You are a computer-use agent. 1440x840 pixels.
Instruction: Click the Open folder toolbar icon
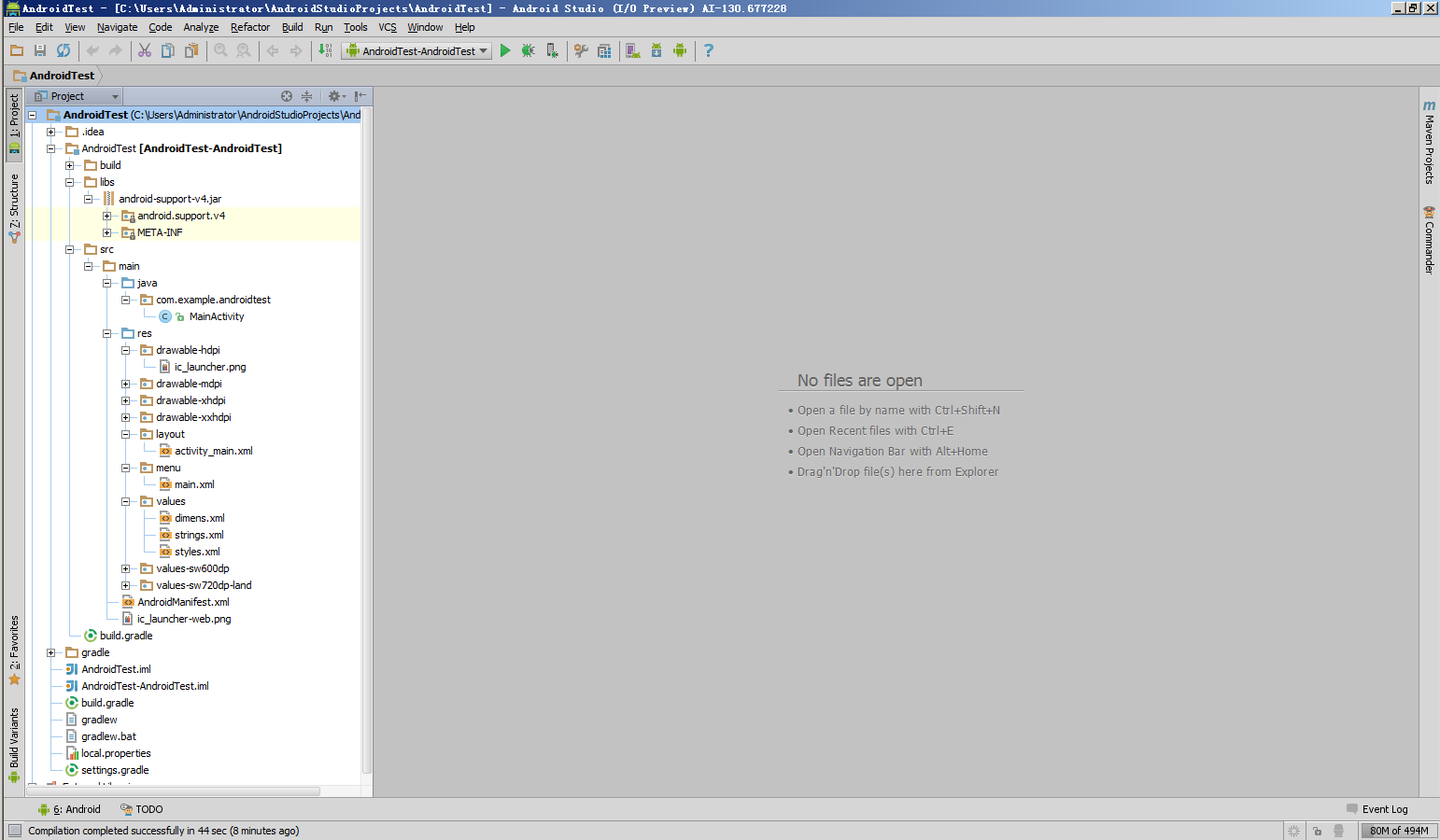click(17, 50)
